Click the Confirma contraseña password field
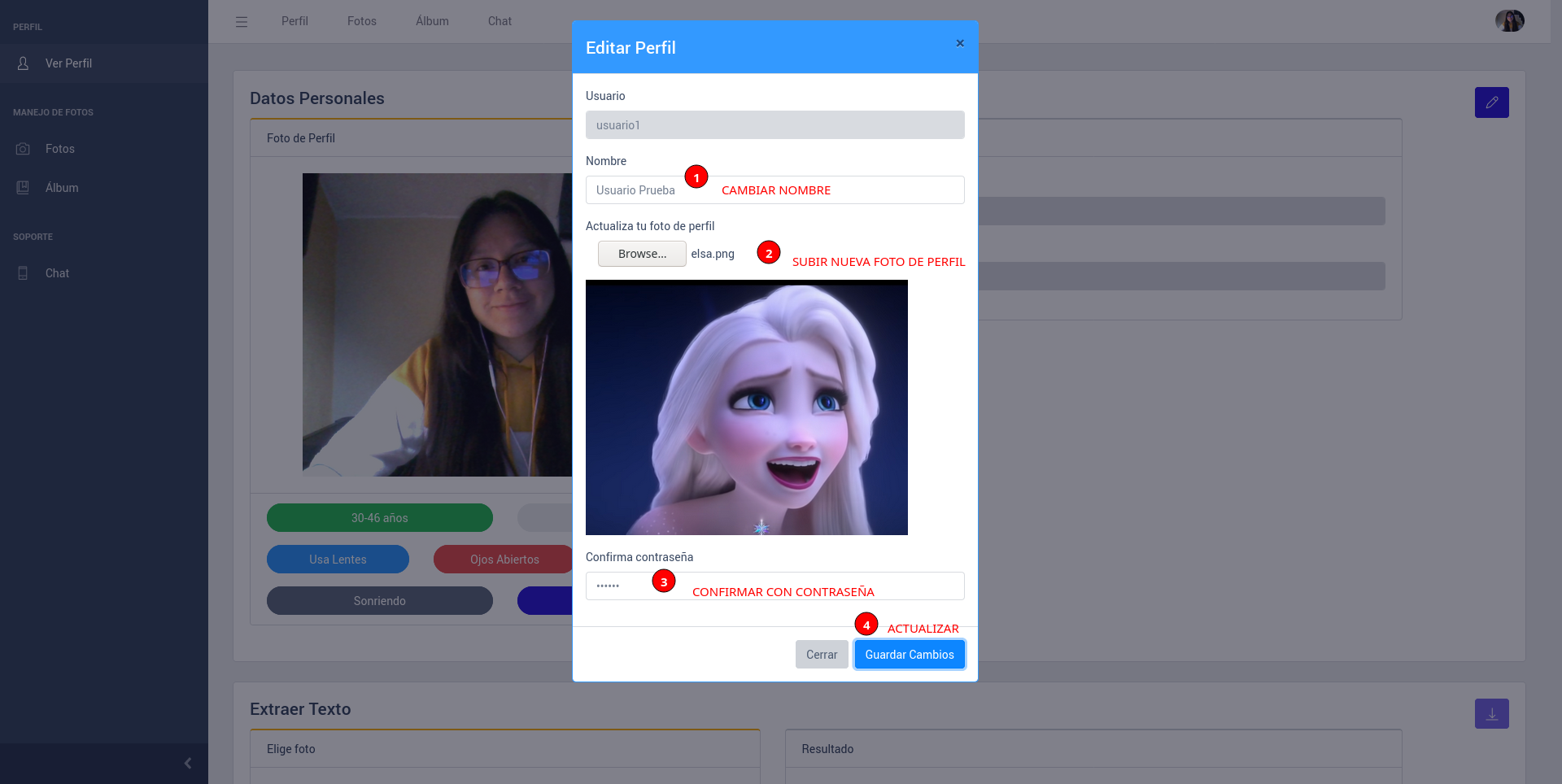This screenshot has width=1562, height=784. [x=774, y=586]
